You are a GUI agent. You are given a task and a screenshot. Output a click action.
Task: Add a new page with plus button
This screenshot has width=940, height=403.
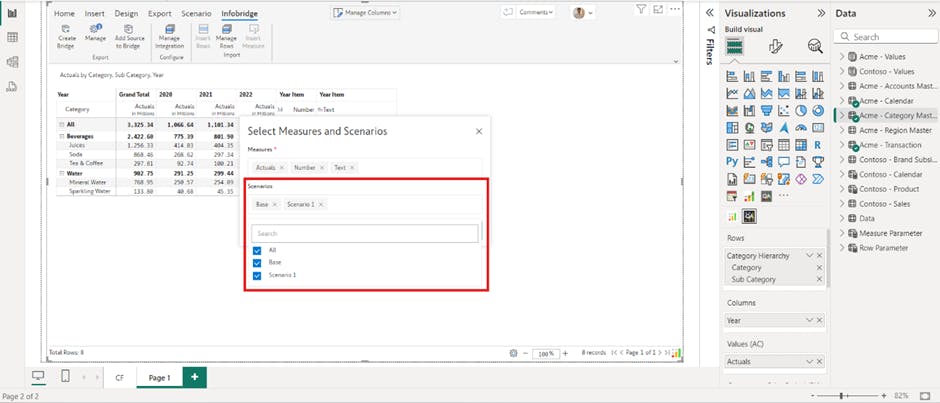pos(194,377)
